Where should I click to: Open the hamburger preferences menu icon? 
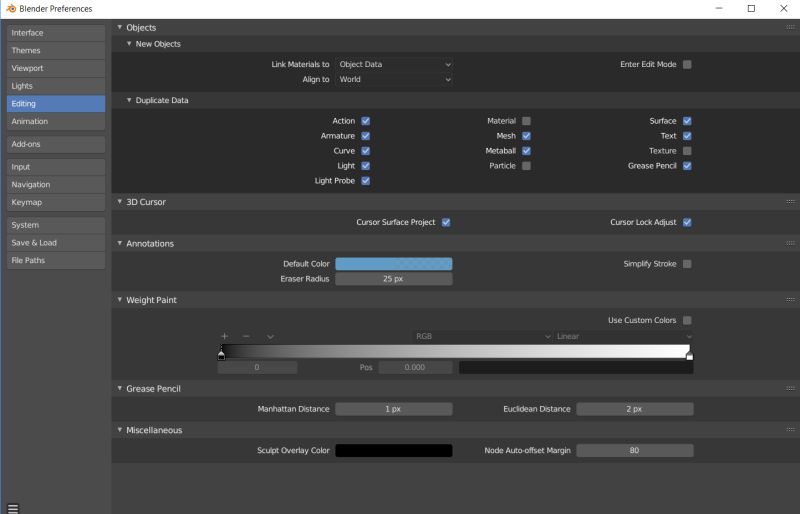tap(13, 508)
